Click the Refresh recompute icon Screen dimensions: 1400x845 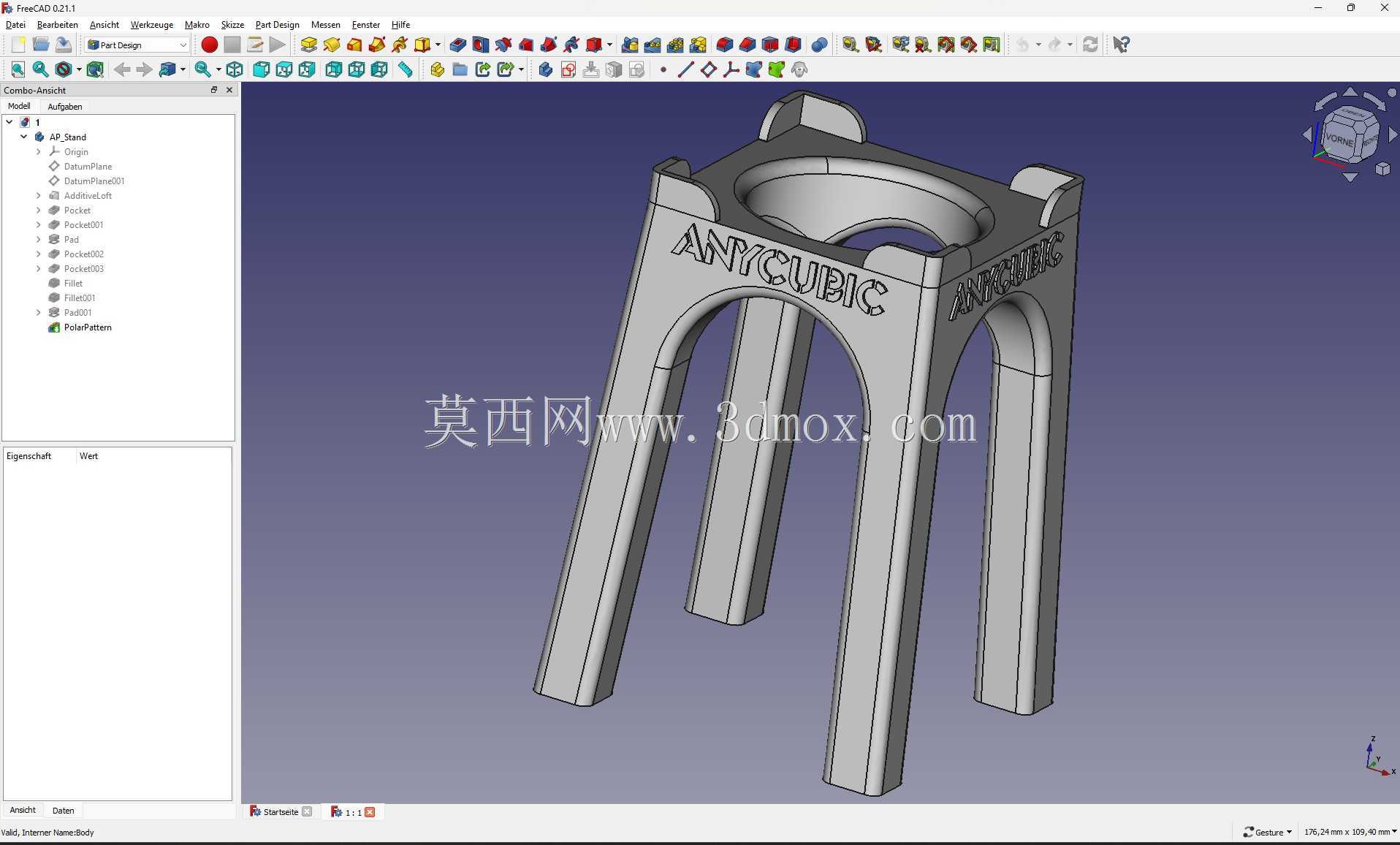tap(1090, 45)
